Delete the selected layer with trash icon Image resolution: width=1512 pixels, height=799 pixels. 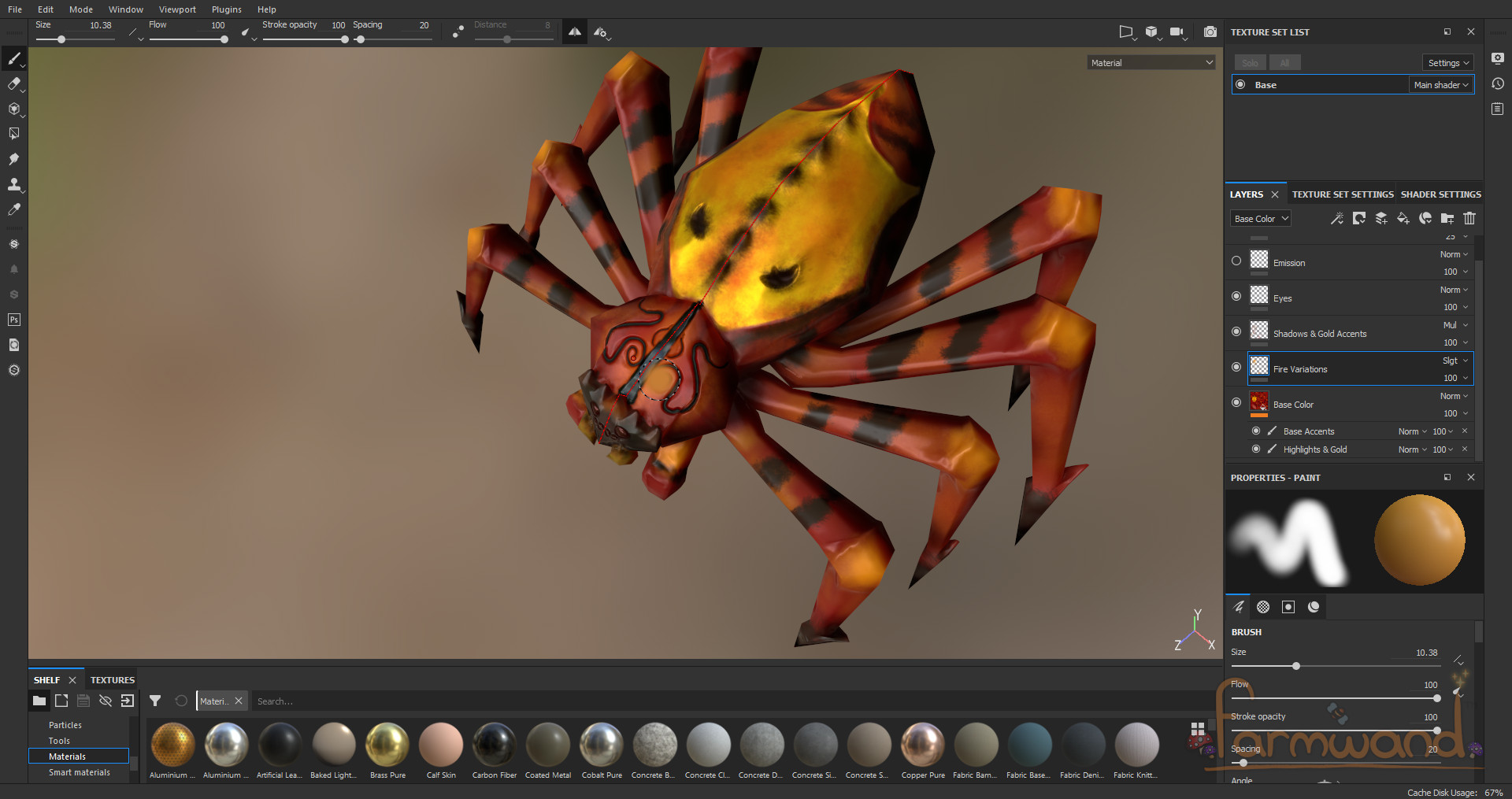click(x=1469, y=218)
